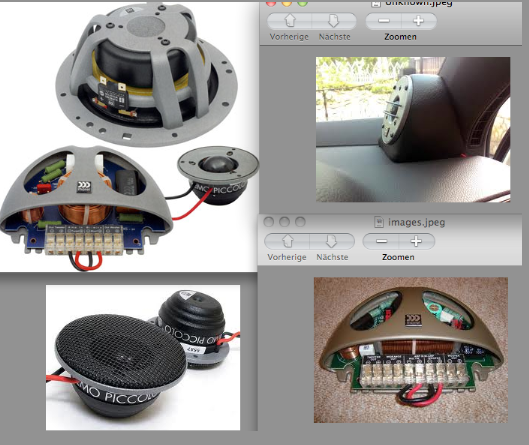
Task: Select the beige crossover photo on carpet
Action: (x=411, y=350)
